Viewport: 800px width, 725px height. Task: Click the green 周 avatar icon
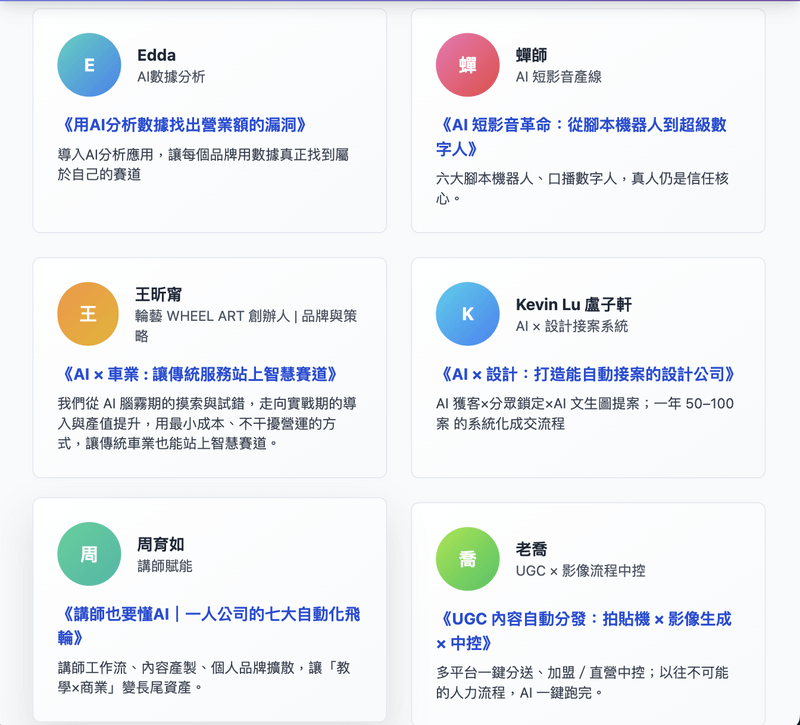(x=89, y=554)
